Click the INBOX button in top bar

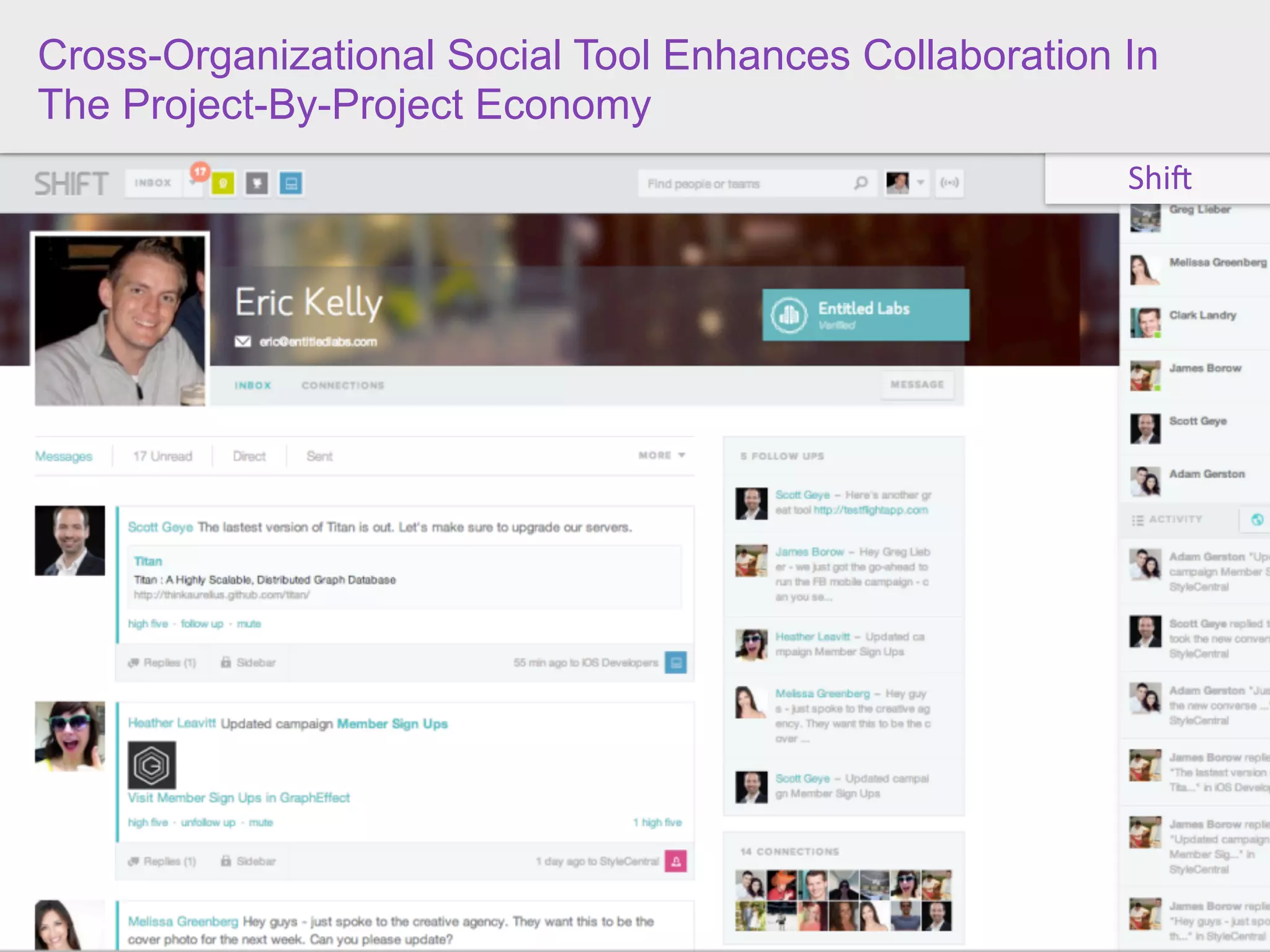(153, 183)
